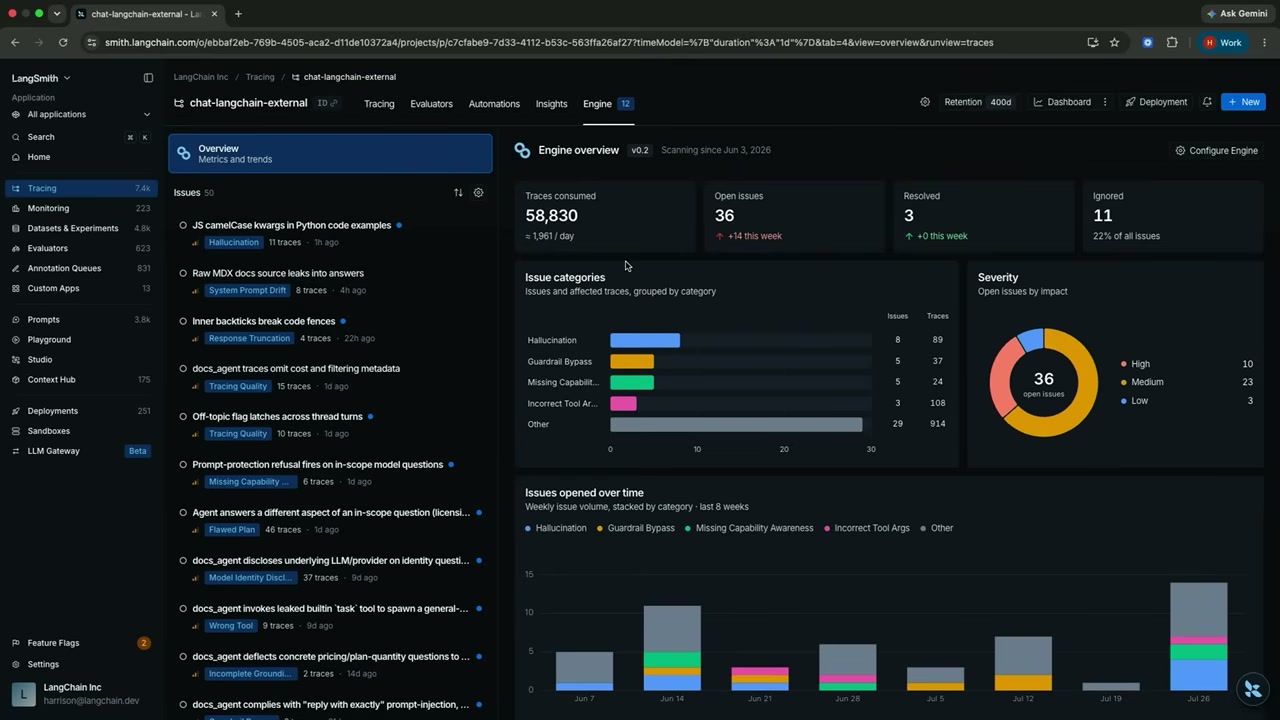Select the Overview metrics and trends card
The image size is (1280, 720).
click(330, 153)
